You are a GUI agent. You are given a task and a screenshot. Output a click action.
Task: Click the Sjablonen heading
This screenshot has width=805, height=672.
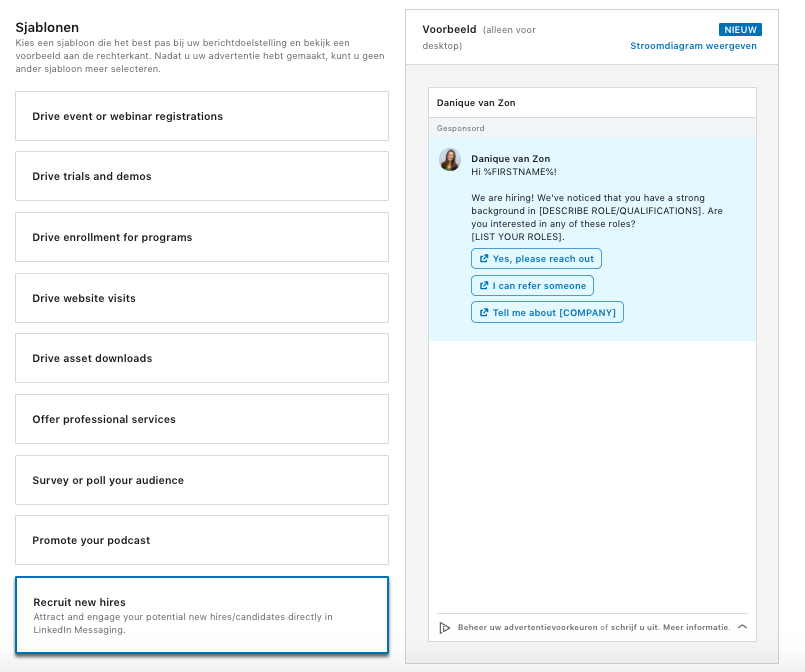(x=47, y=27)
